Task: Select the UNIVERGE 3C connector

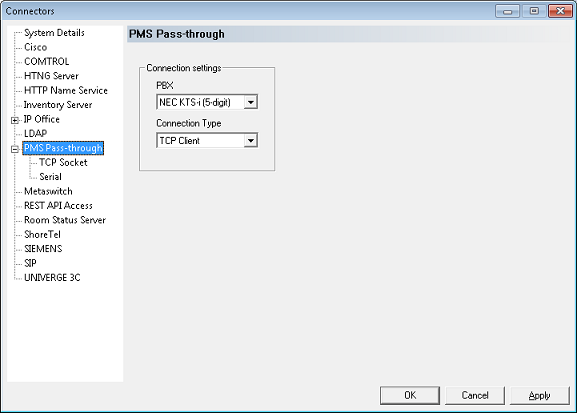Action: click(x=52, y=278)
